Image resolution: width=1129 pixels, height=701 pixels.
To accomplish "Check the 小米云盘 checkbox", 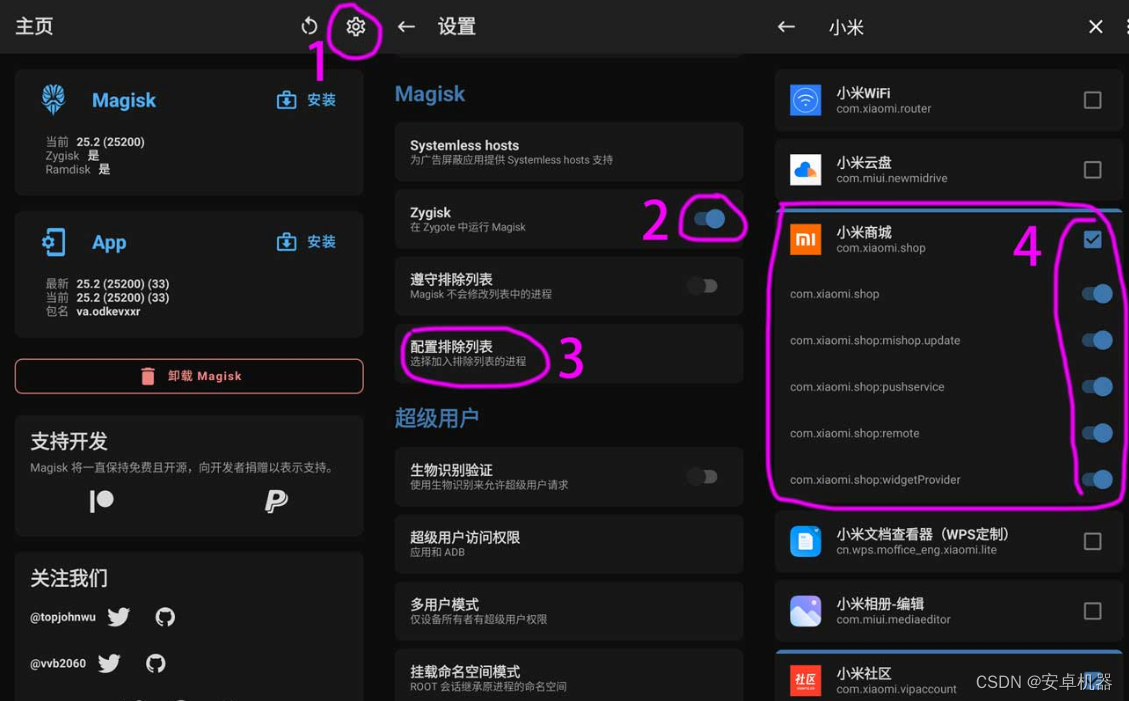I will click(1092, 170).
